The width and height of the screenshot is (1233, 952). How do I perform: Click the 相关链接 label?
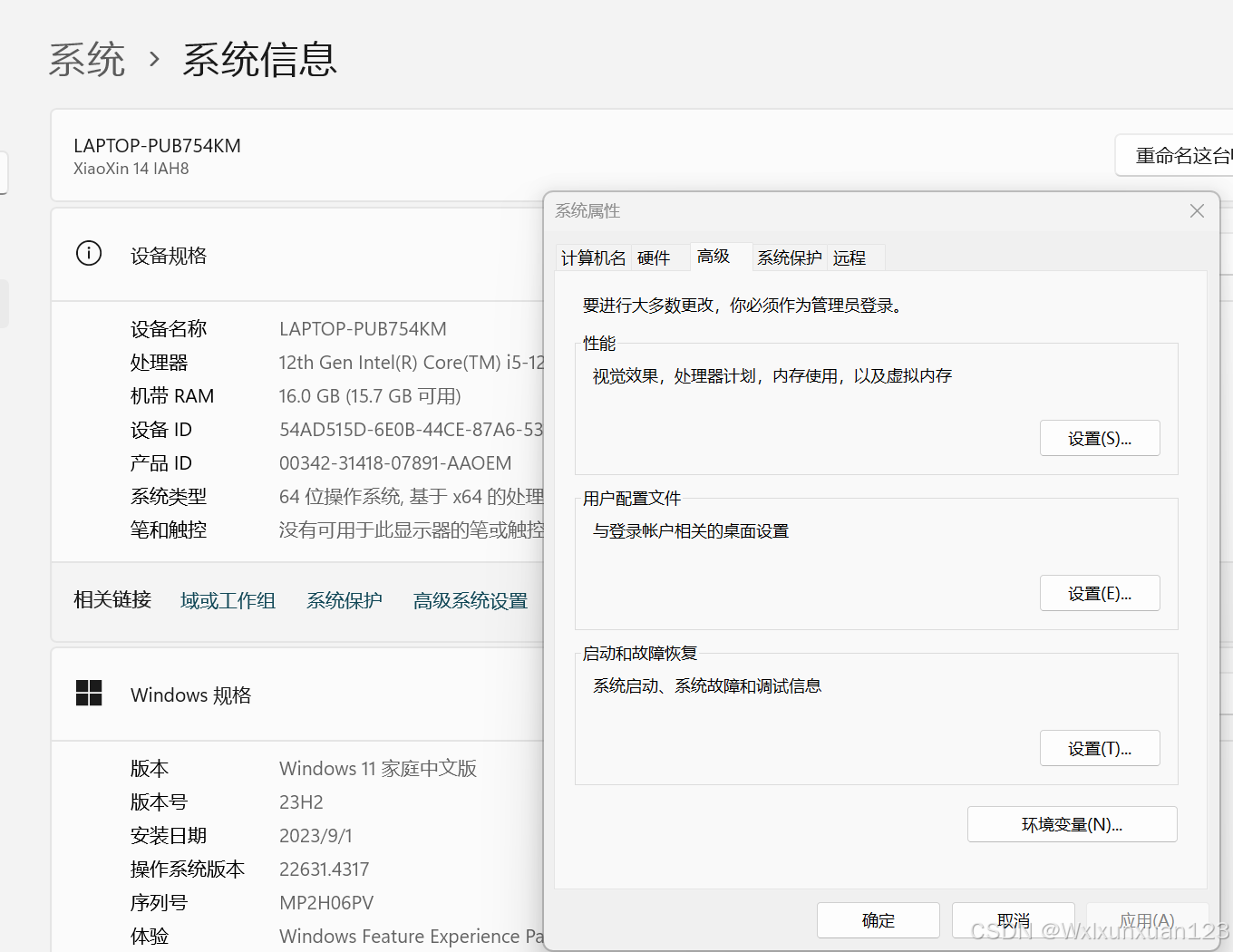tap(112, 600)
